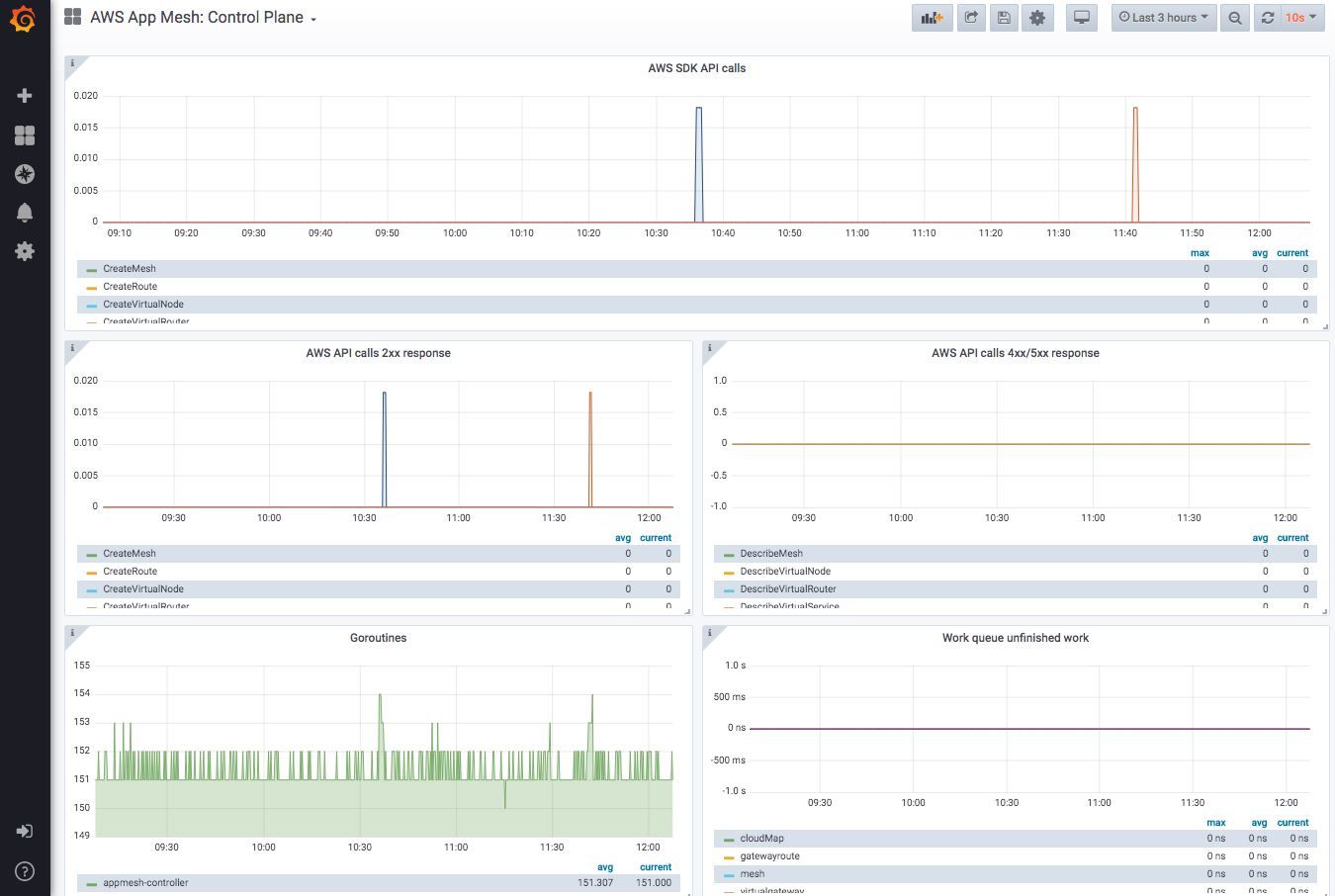Click info corner of 2xx response panel

point(72,348)
